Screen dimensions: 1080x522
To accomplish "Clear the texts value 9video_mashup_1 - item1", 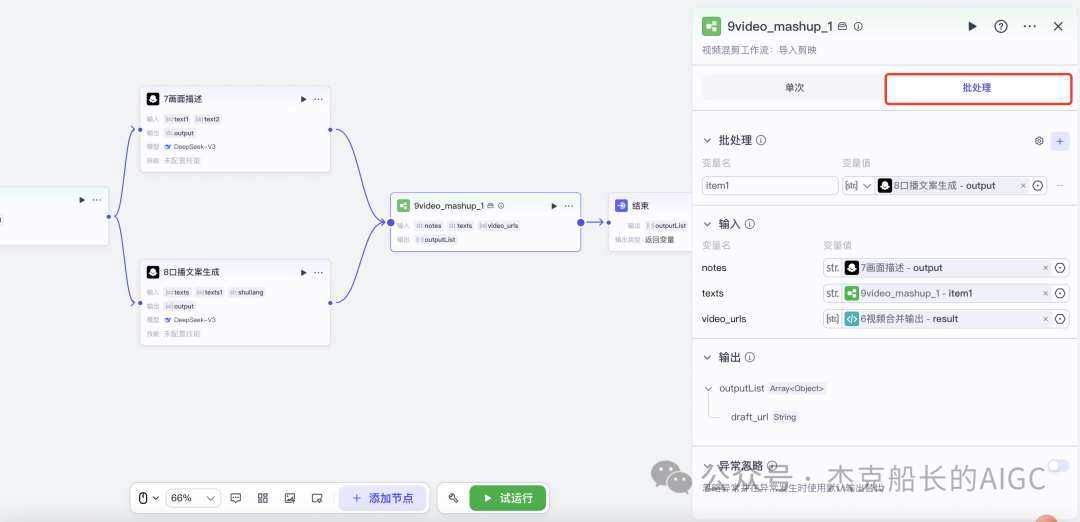I will [x=1046, y=293].
